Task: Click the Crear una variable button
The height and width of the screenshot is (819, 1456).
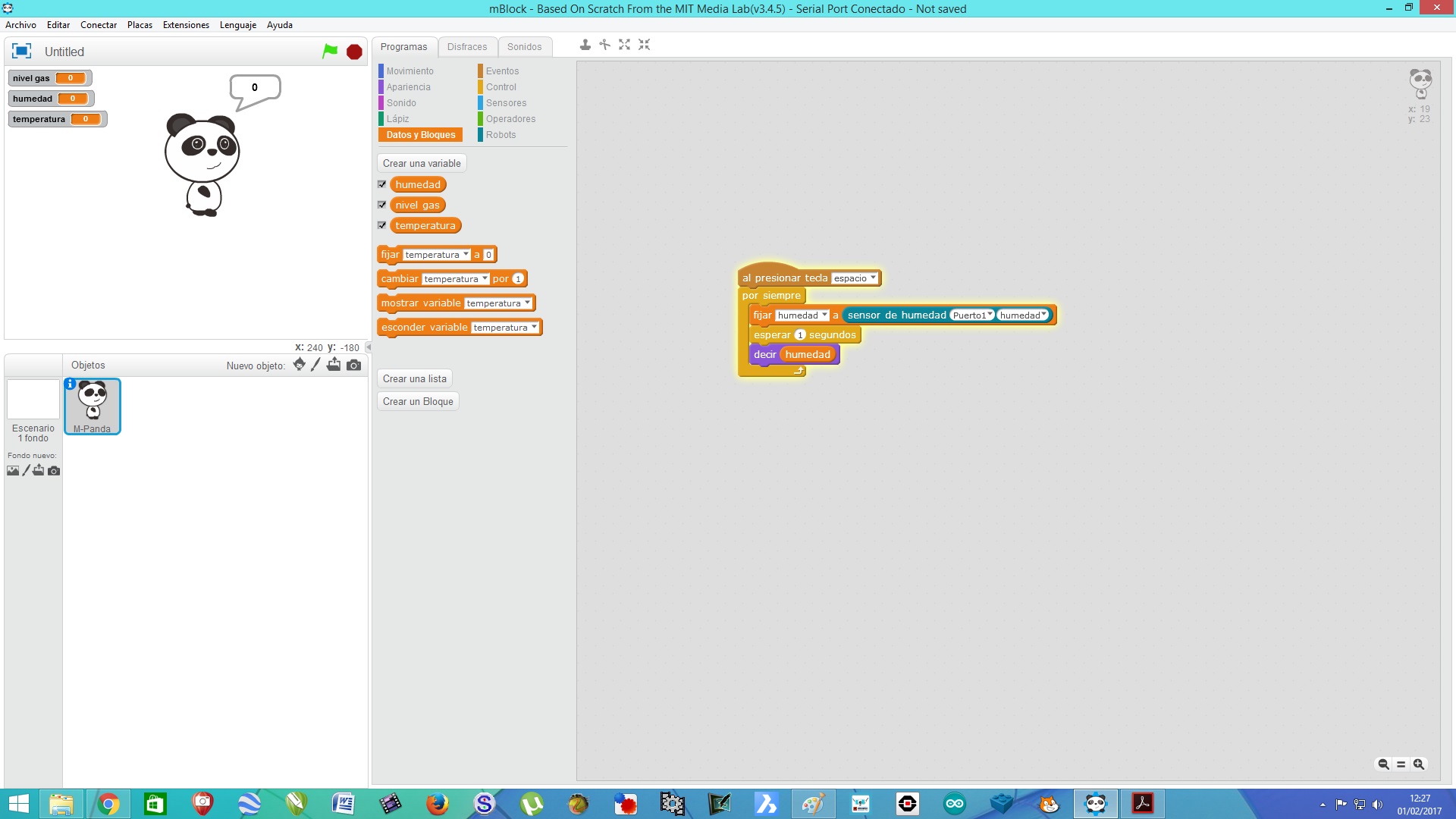Action: 422,163
